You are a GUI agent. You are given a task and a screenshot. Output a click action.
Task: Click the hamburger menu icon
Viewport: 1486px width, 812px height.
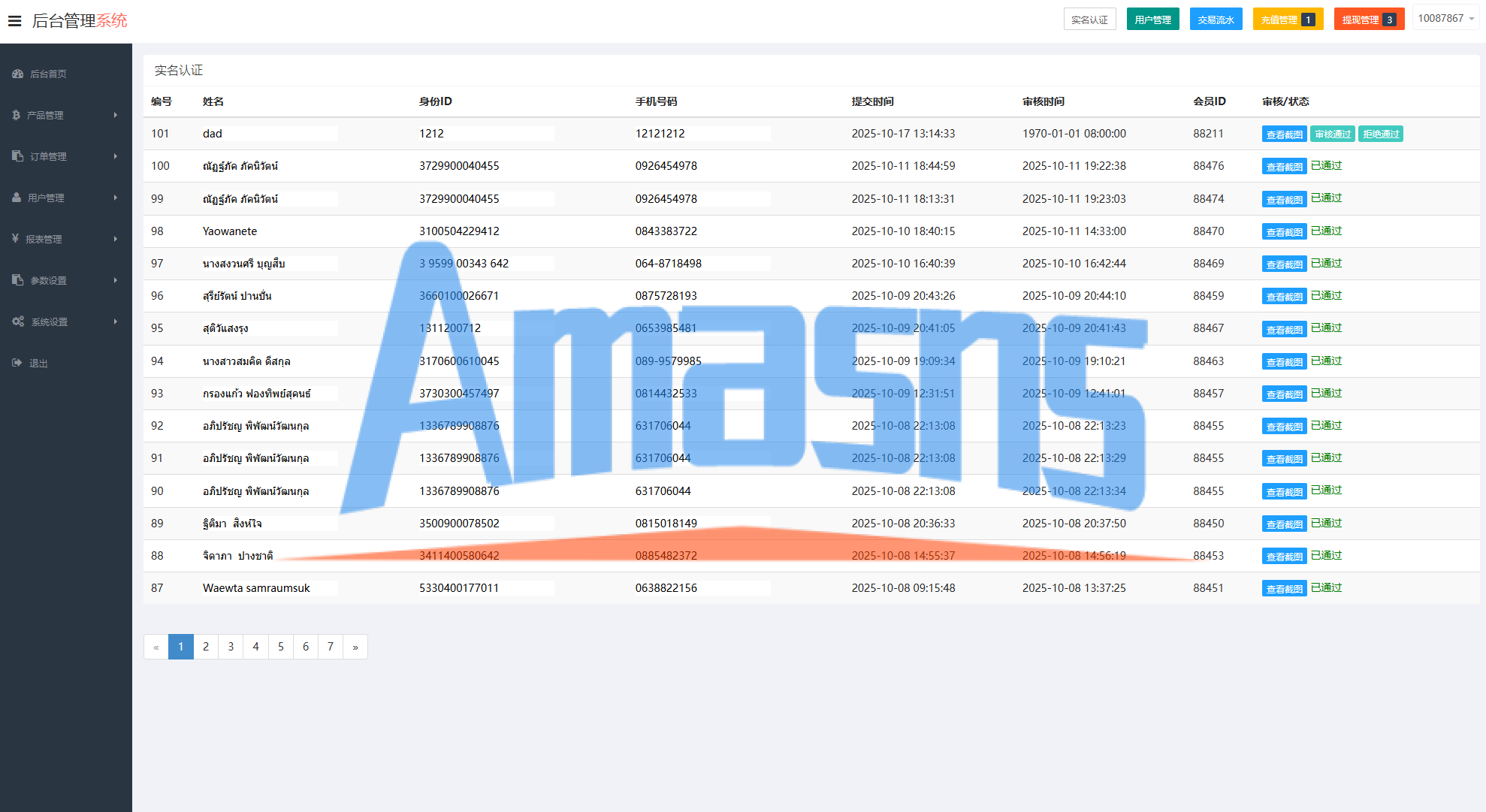(14, 21)
